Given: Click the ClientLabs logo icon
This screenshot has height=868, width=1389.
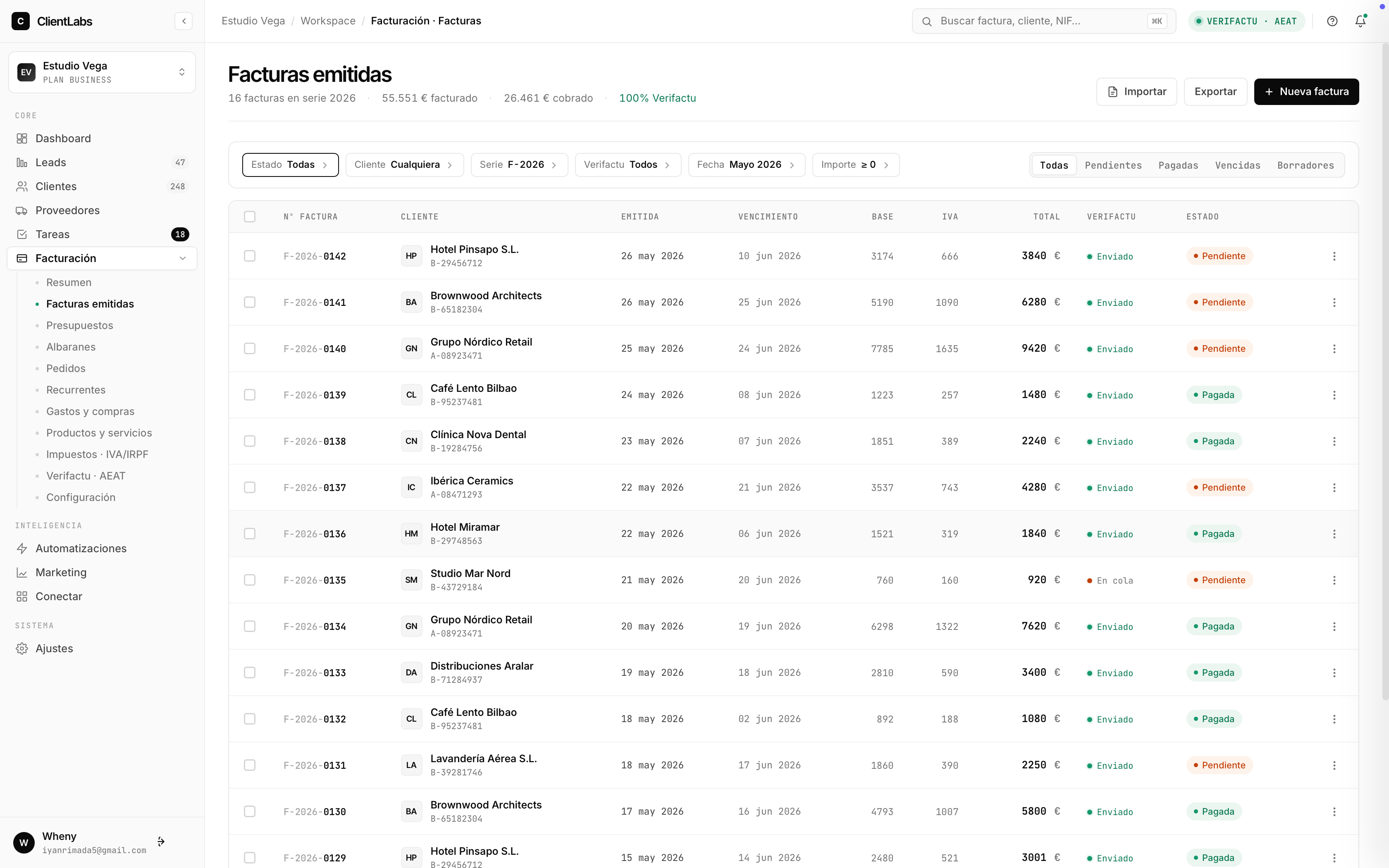Looking at the screenshot, I should click(x=21, y=21).
